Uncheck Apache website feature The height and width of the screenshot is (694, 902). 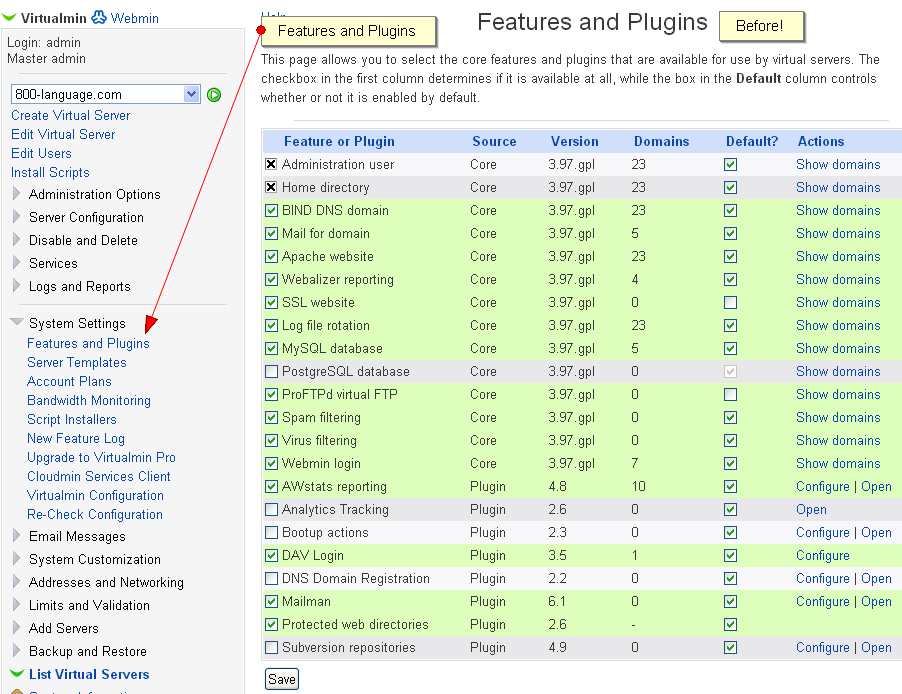click(272, 257)
